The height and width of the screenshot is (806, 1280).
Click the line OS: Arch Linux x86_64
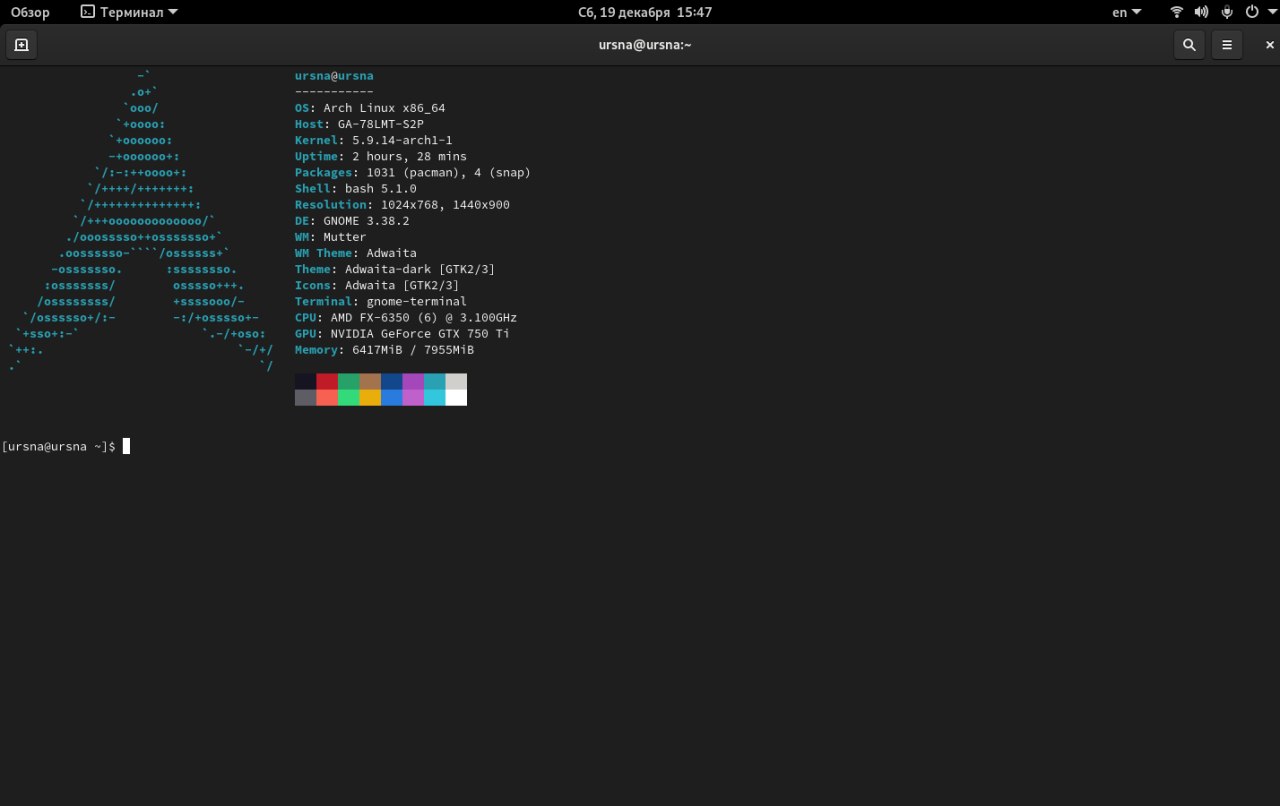(370, 108)
